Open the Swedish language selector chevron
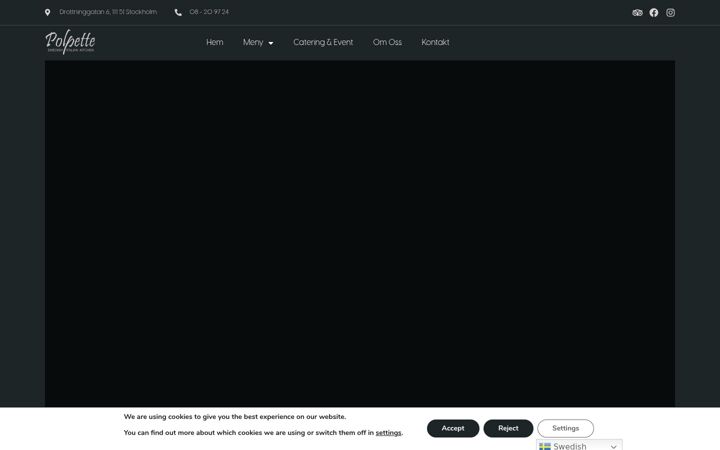 (x=613, y=446)
